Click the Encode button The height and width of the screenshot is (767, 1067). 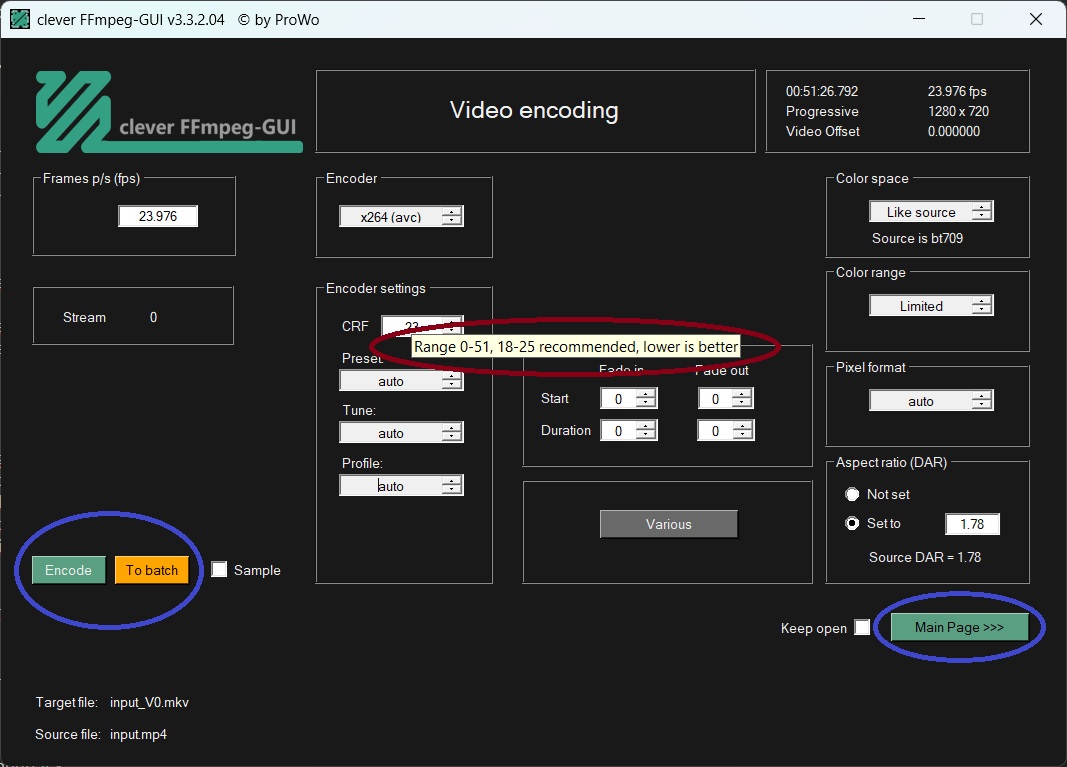coord(69,570)
